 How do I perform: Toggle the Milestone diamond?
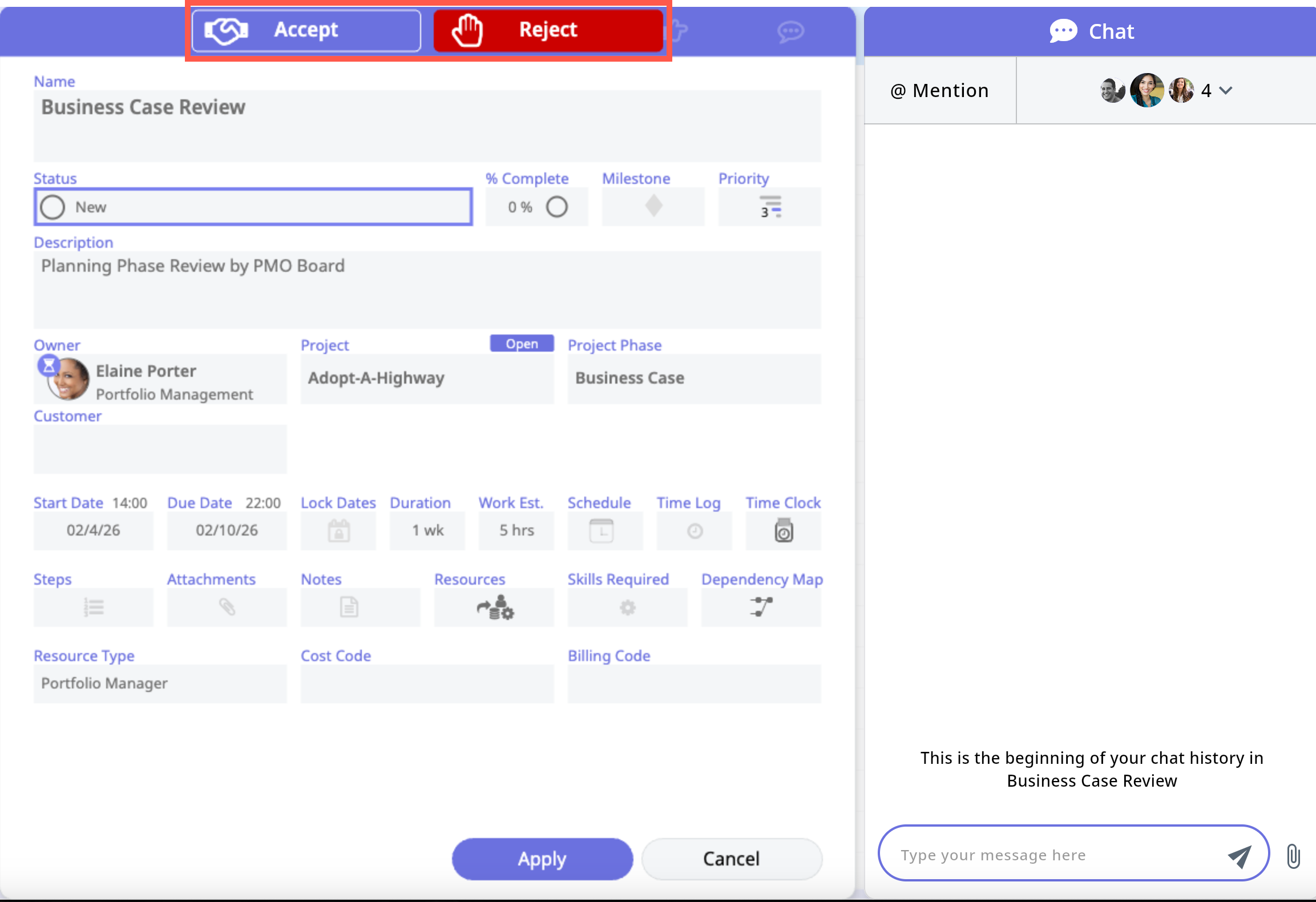[x=653, y=206]
